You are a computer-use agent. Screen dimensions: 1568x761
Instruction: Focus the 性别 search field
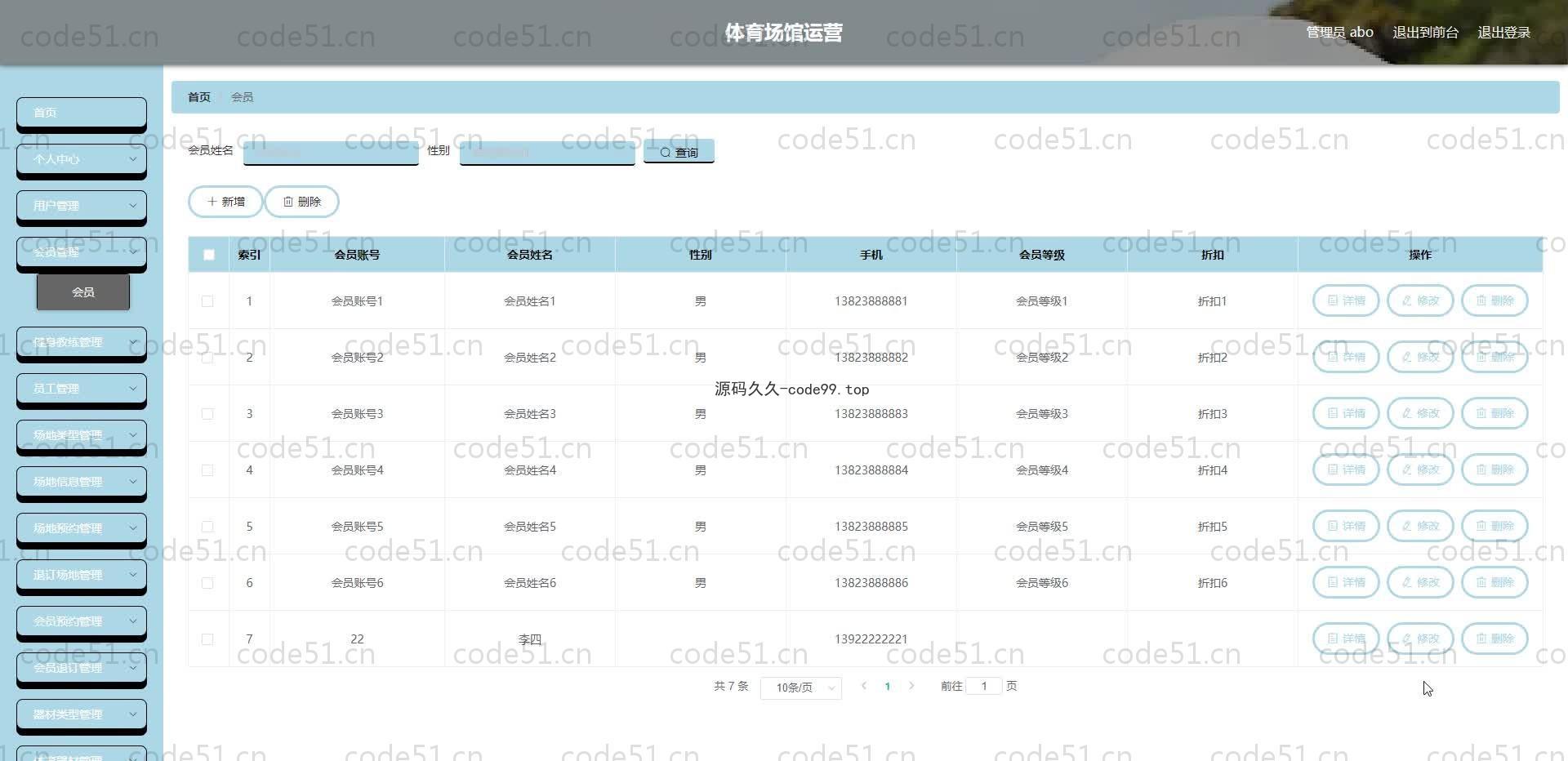pyautogui.click(x=547, y=152)
